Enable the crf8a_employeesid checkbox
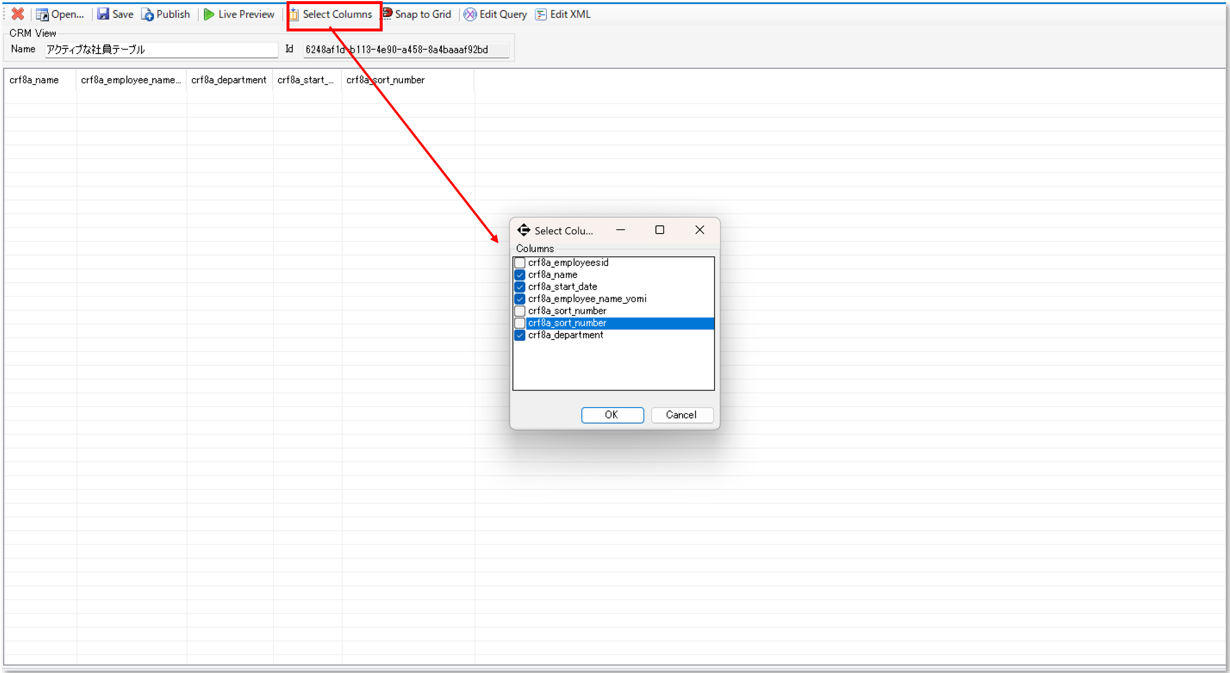The height and width of the screenshot is (673, 1230). (x=520, y=263)
